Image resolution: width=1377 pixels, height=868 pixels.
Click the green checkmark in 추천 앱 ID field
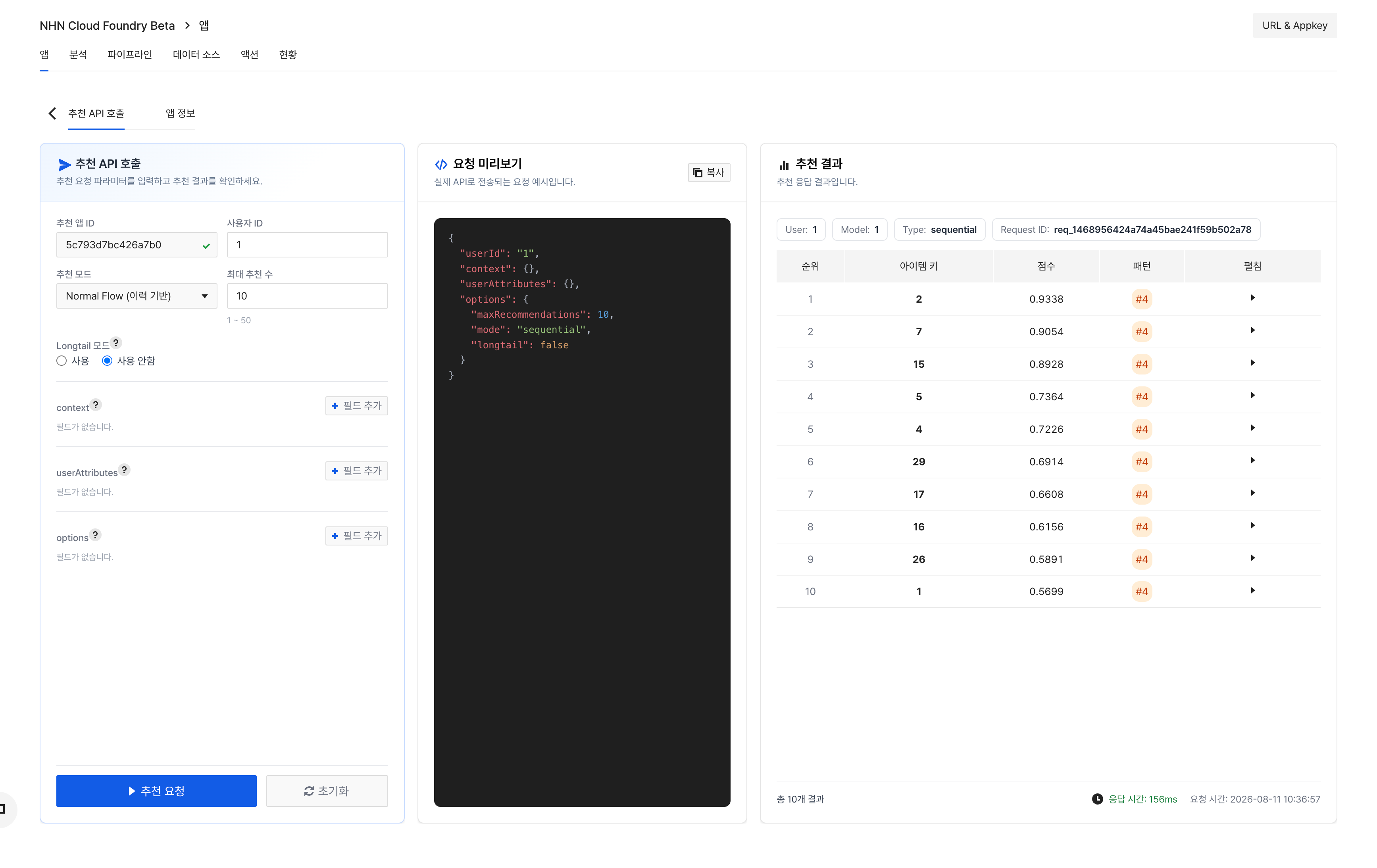click(206, 246)
